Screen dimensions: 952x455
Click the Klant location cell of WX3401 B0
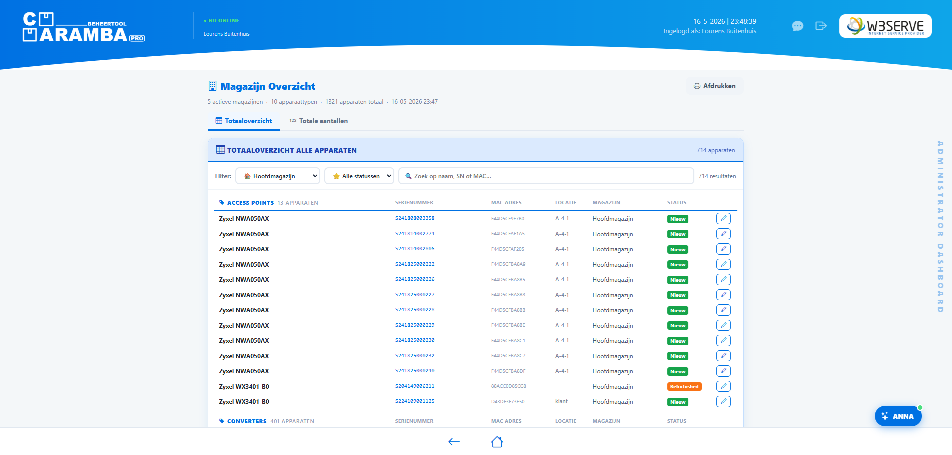click(x=562, y=401)
